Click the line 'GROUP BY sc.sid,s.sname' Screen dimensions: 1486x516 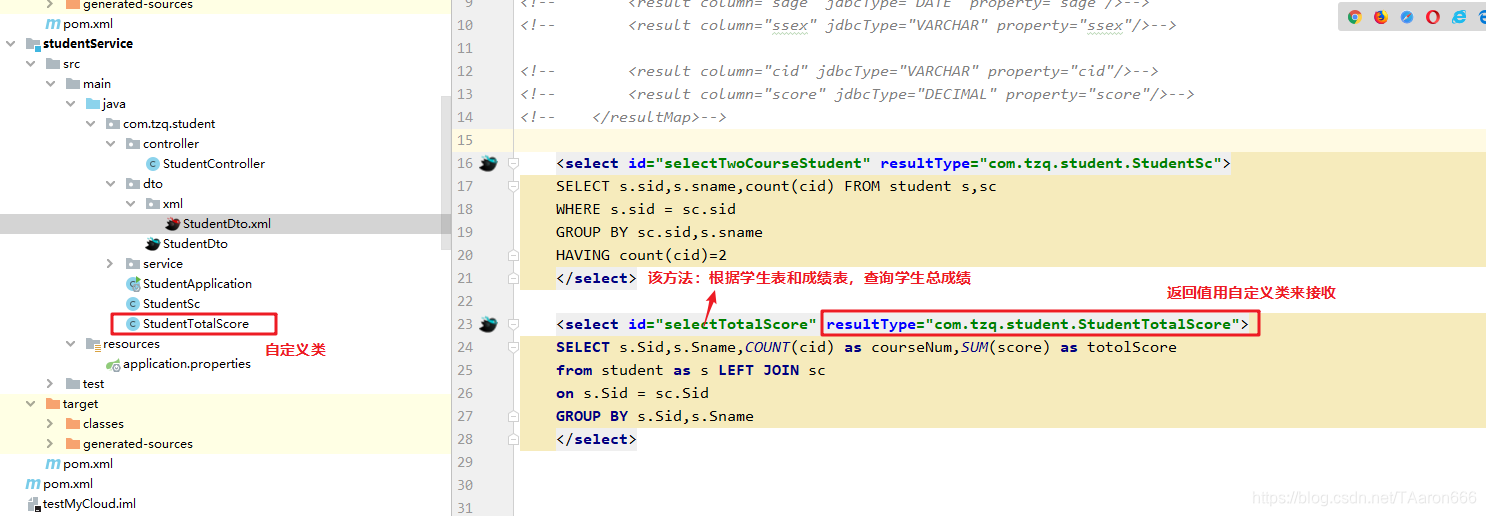[x=659, y=232]
